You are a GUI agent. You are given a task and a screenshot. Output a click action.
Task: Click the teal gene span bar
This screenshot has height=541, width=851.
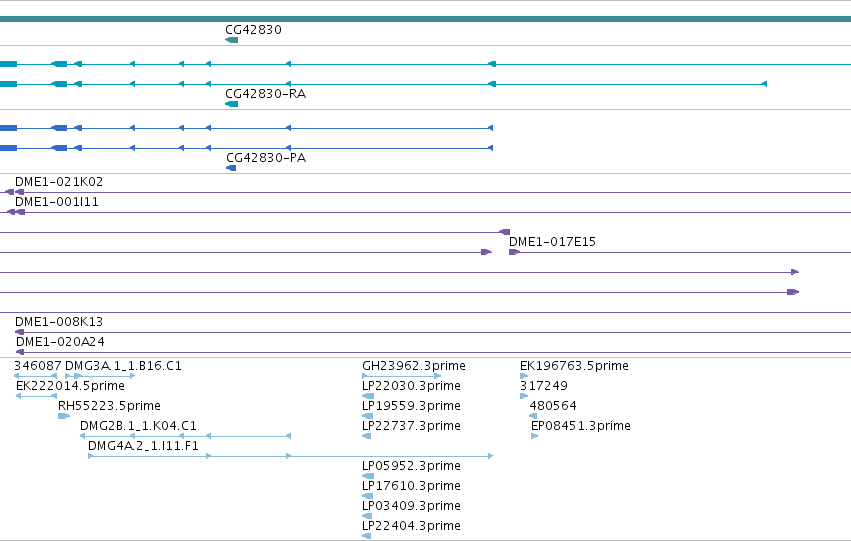coord(426,19)
